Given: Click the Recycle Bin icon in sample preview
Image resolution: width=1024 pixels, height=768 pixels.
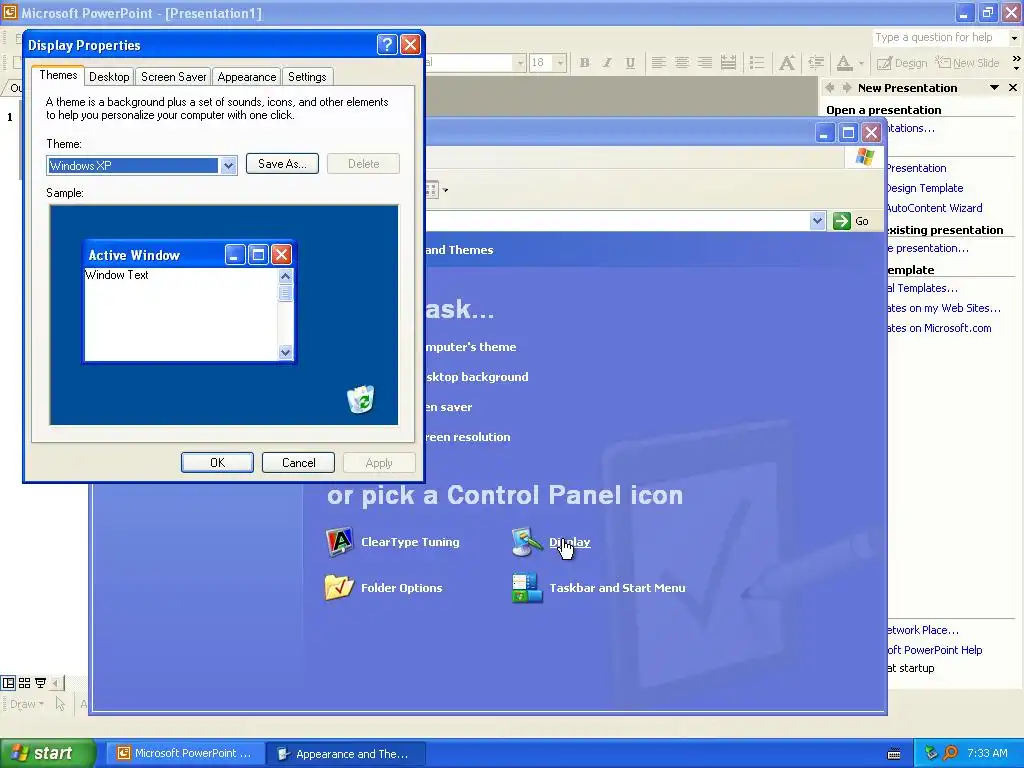Looking at the screenshot, I should [360, 399].
